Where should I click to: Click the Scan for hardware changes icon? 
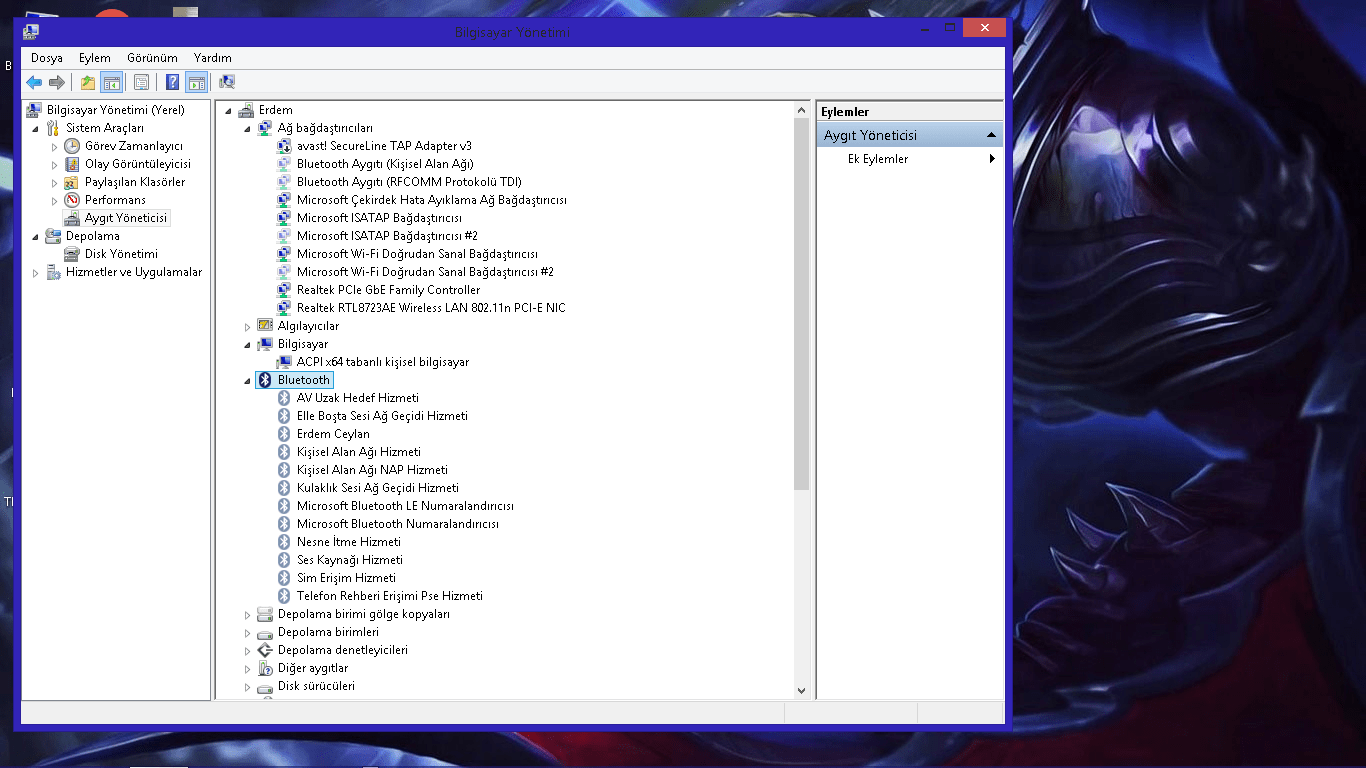tap(227, 82)
